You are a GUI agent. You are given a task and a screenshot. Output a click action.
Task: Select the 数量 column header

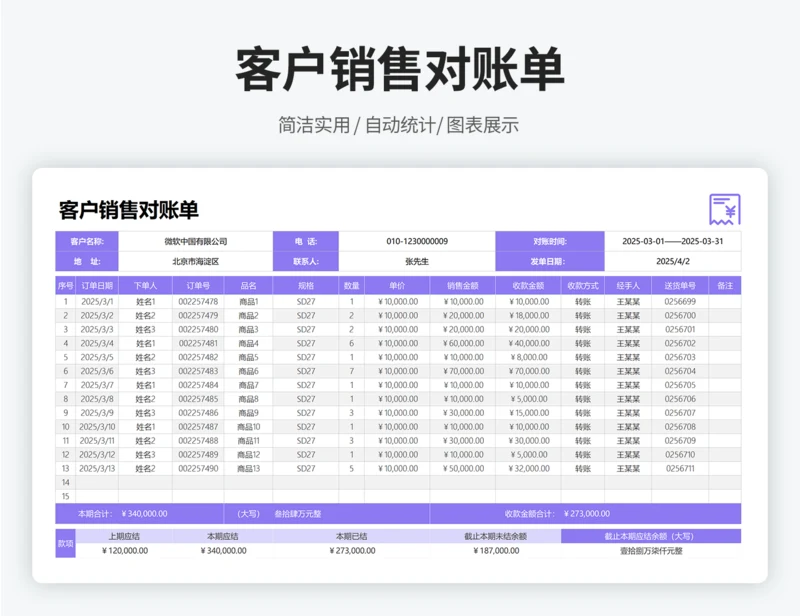(352, 286)
